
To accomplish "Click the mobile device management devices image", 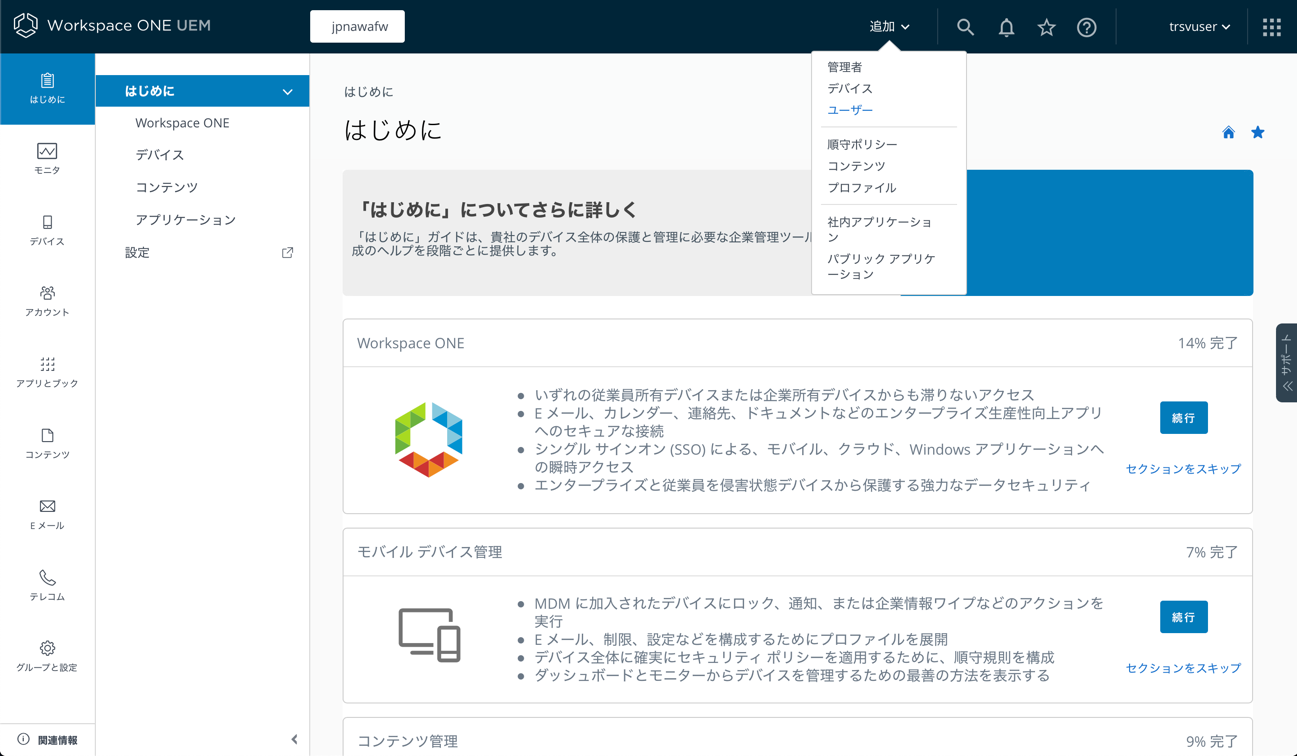I will pyautogui.click(x=429, y=635).
